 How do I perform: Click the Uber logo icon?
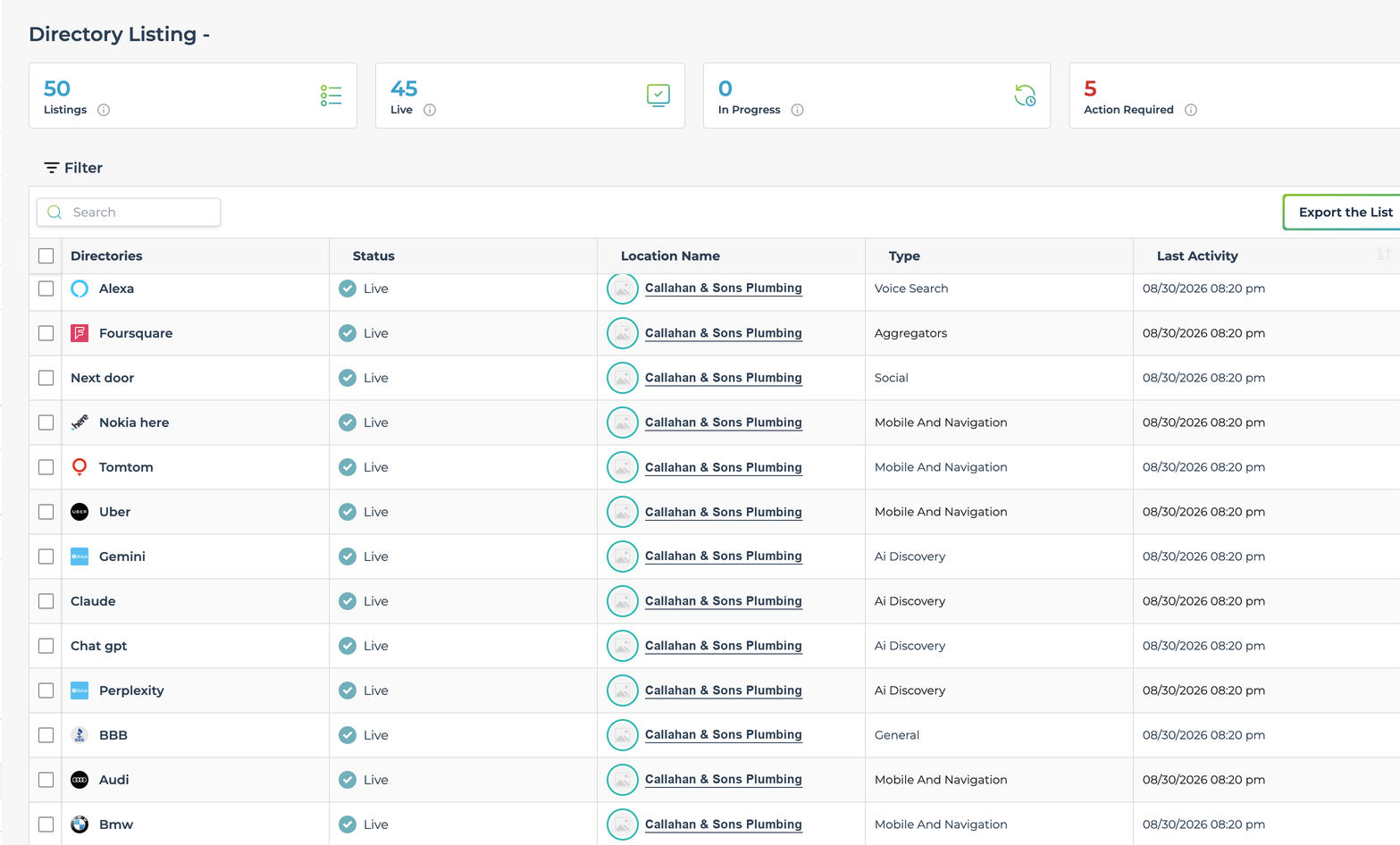point(80,512)
